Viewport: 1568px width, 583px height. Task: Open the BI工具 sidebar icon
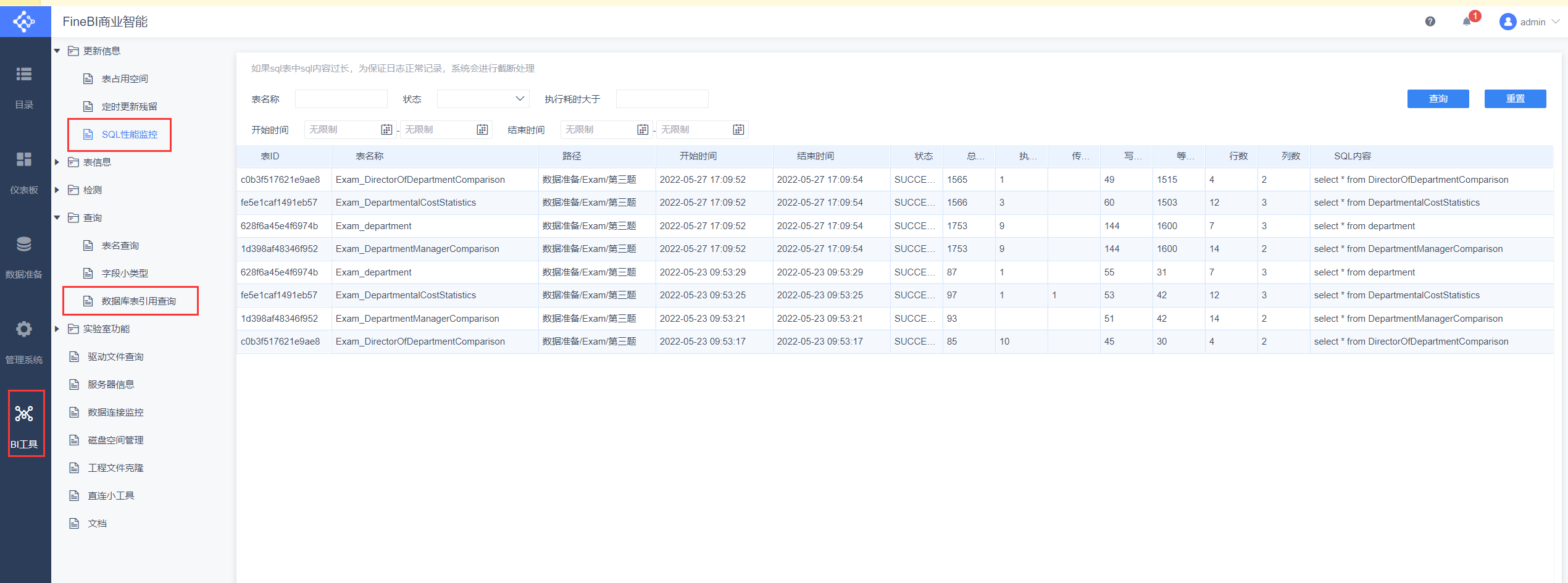click(x=24, y=414)
